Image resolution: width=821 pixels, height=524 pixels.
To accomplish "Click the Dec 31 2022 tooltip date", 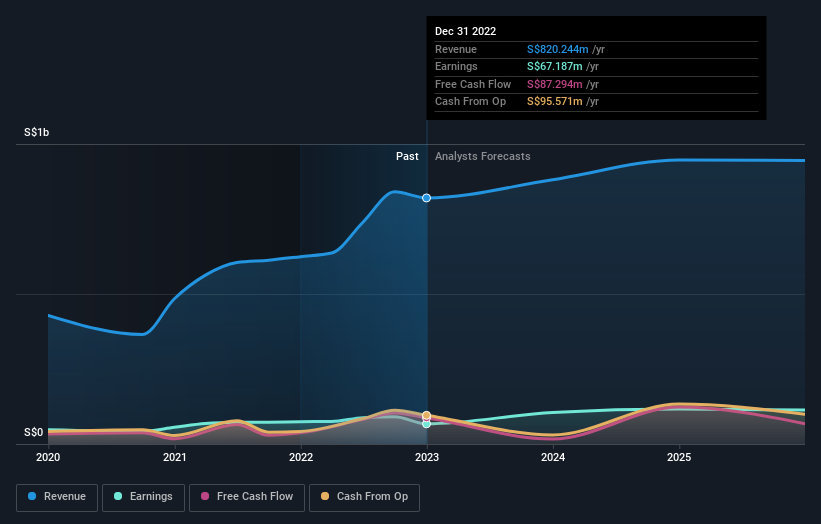I will tap(465, 31).
